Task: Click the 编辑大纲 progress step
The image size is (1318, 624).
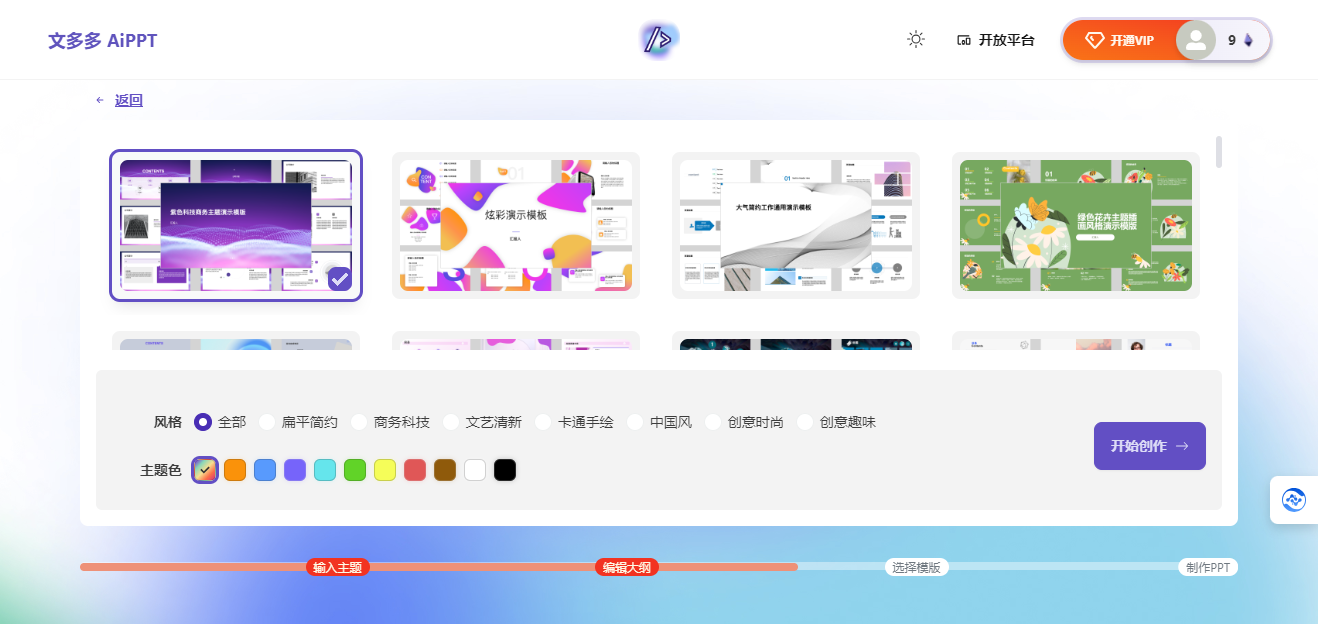Action: pos(627,567)
